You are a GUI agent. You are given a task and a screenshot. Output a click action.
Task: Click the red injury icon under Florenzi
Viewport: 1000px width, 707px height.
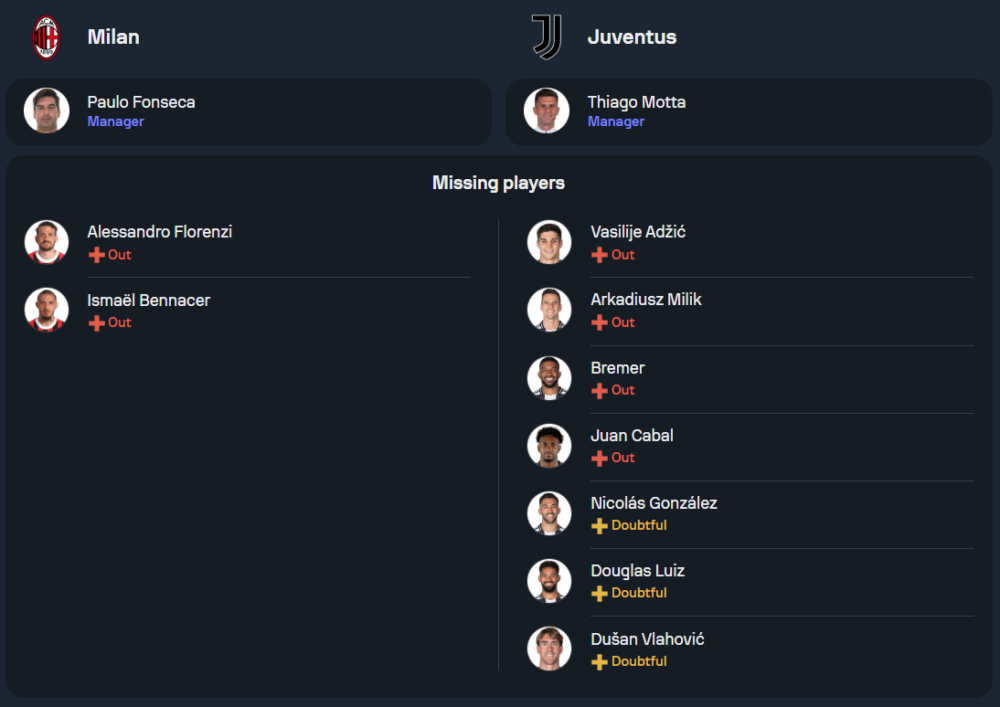(96, 255)
